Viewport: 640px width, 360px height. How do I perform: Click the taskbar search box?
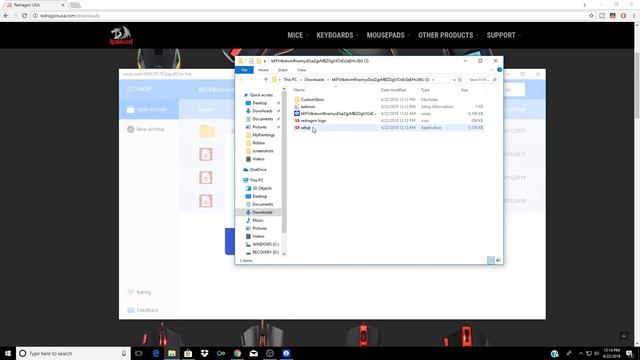click(x=73, y=353)
